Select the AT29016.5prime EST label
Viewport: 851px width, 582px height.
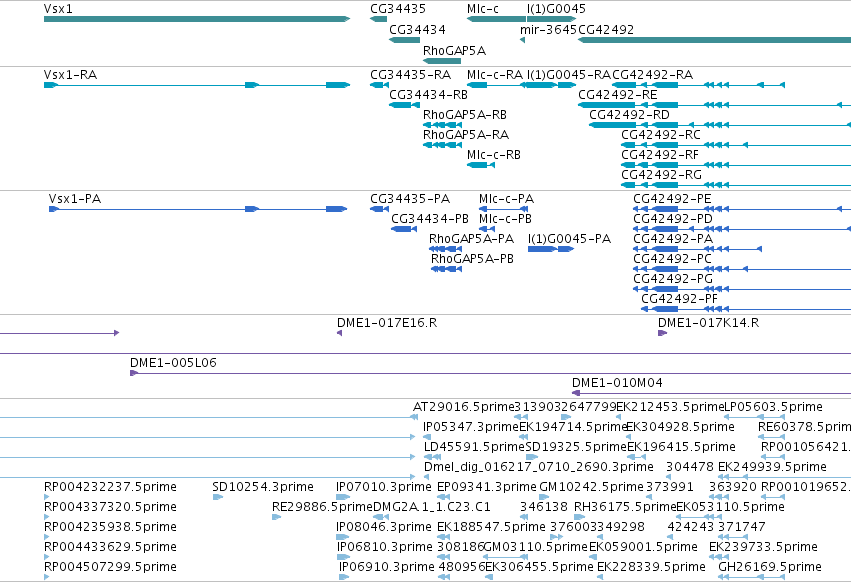coord(463,407)
